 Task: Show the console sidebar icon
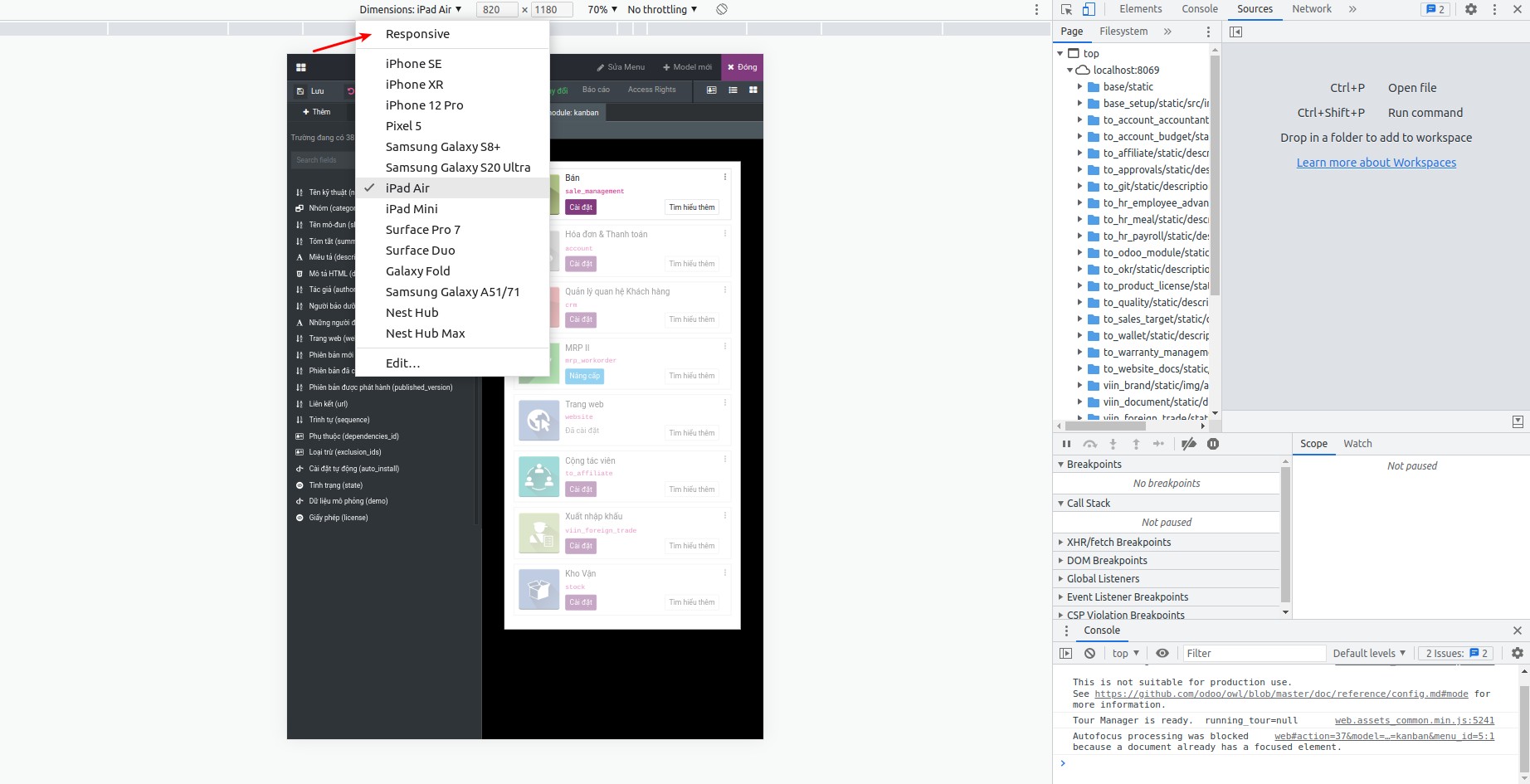(1066, 653)
